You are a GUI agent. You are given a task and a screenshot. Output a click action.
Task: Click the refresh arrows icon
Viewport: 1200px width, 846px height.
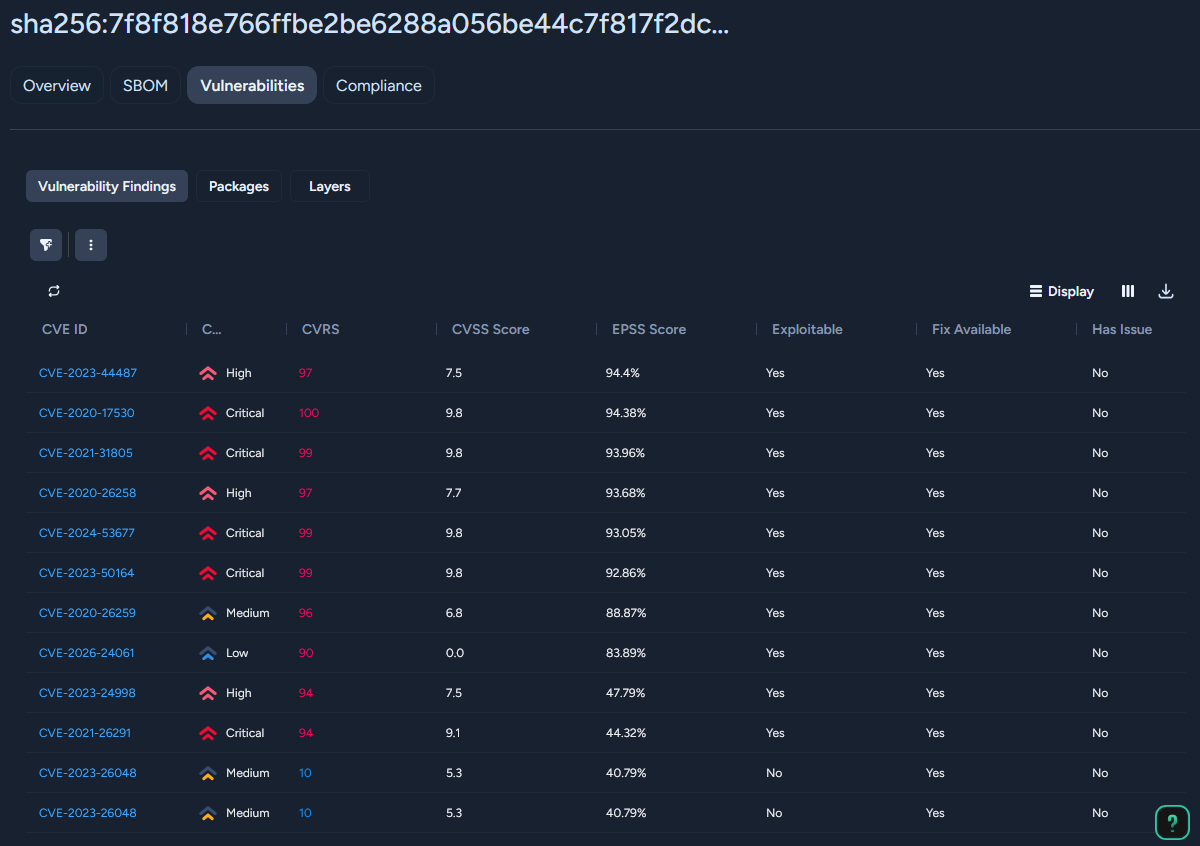[54, 291]
